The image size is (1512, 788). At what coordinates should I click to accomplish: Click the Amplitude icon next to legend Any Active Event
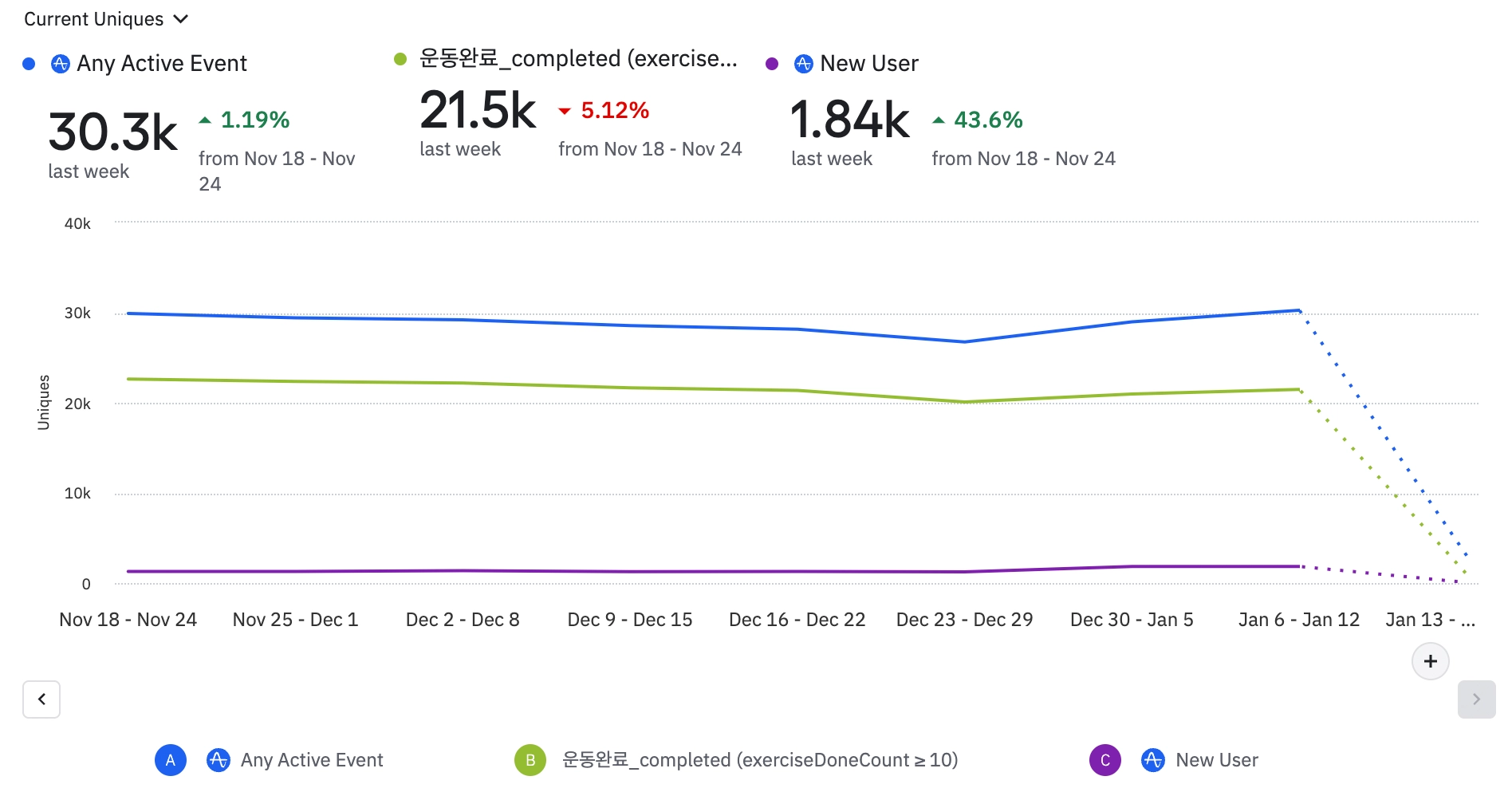(218, 760)
